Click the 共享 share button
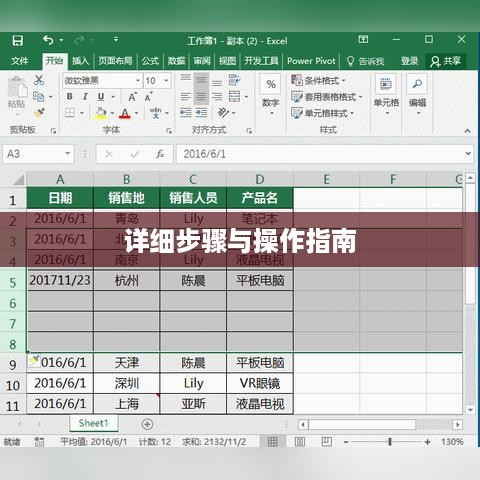The image size is (480, 480). pos(445,61)
